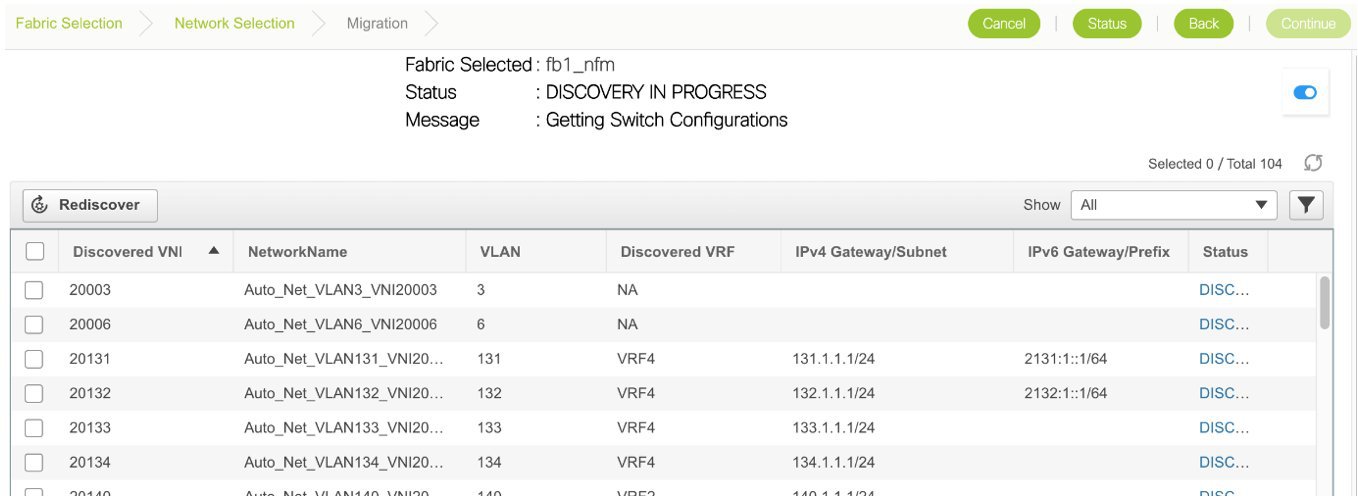Screen dimensions: 1358x500
Task: Click status link for row 20006
Action: 1224,325
